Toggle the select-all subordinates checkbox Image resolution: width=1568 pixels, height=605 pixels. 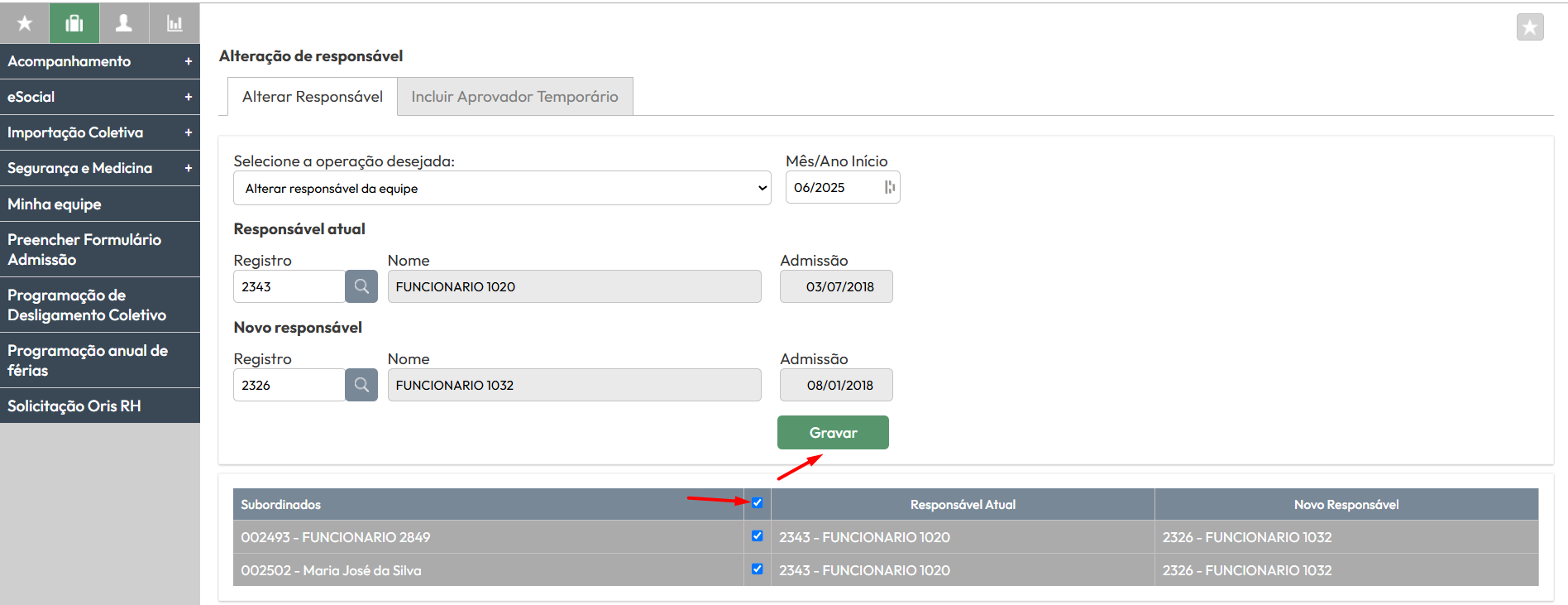coord(757,502)
